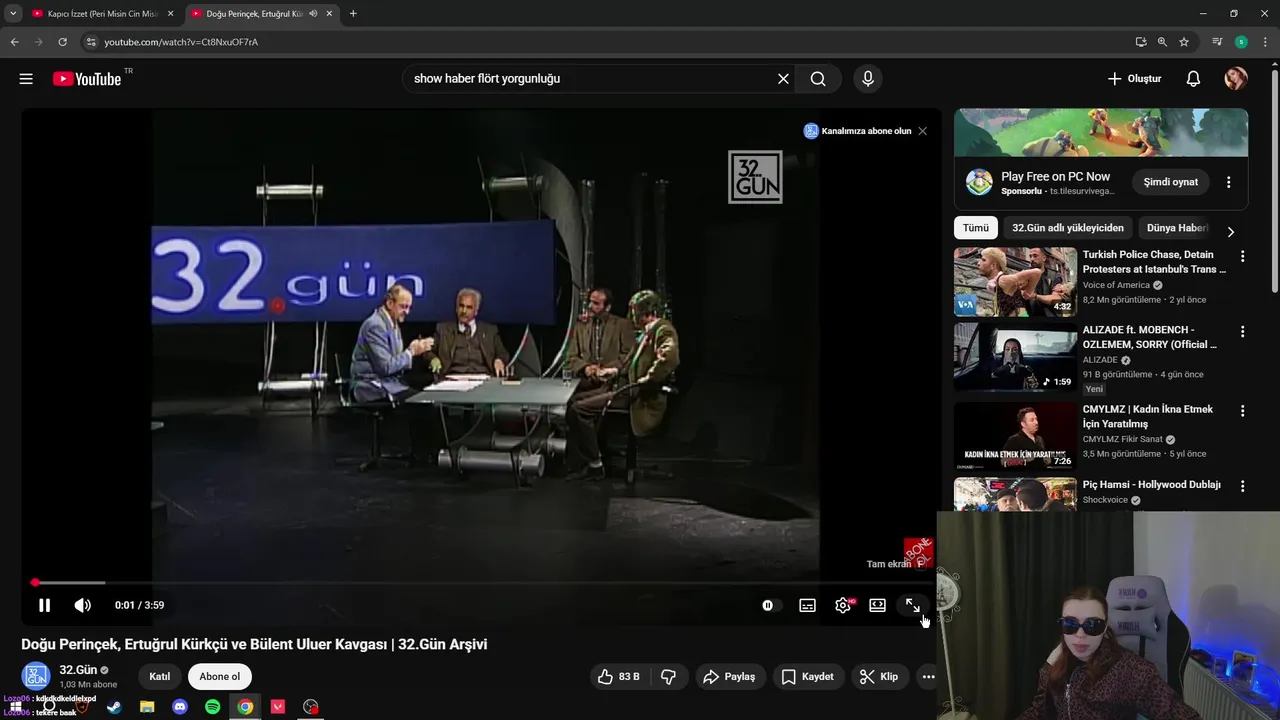Click in the YouTube search field

click(x=590, y=79)
